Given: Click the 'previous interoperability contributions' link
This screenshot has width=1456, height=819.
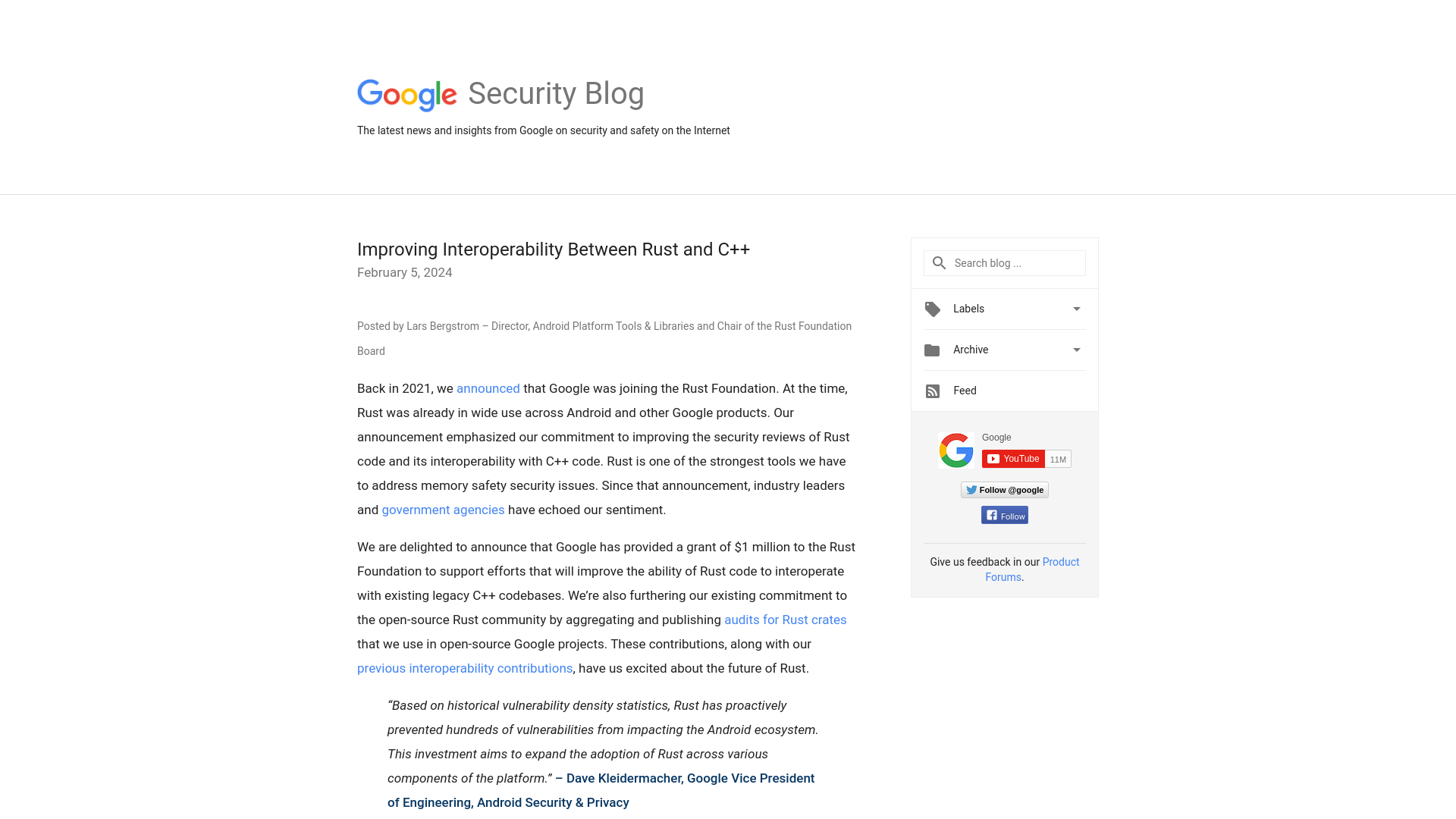Looking at the screenshot, I should coord(464,668).
